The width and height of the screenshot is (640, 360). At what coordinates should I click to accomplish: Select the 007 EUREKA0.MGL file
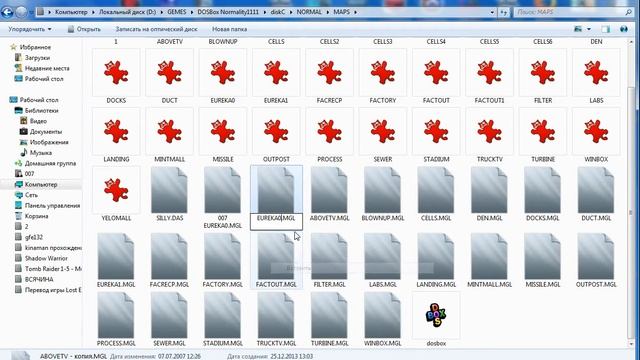[x=223, y=198]
